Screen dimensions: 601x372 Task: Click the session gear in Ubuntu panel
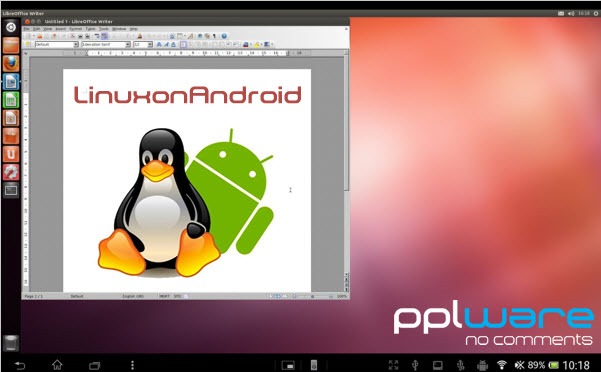pos(596,13)
